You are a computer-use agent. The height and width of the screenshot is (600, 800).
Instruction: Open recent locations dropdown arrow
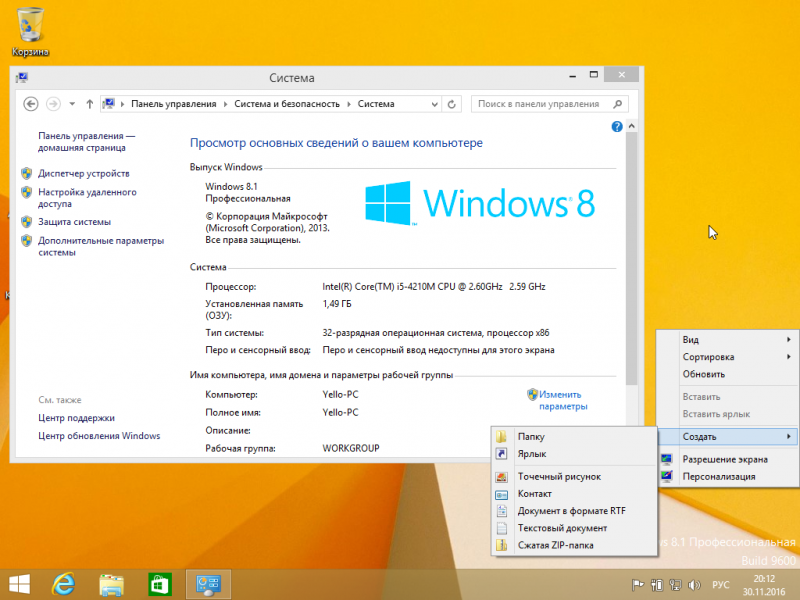[x=72, y=104]
